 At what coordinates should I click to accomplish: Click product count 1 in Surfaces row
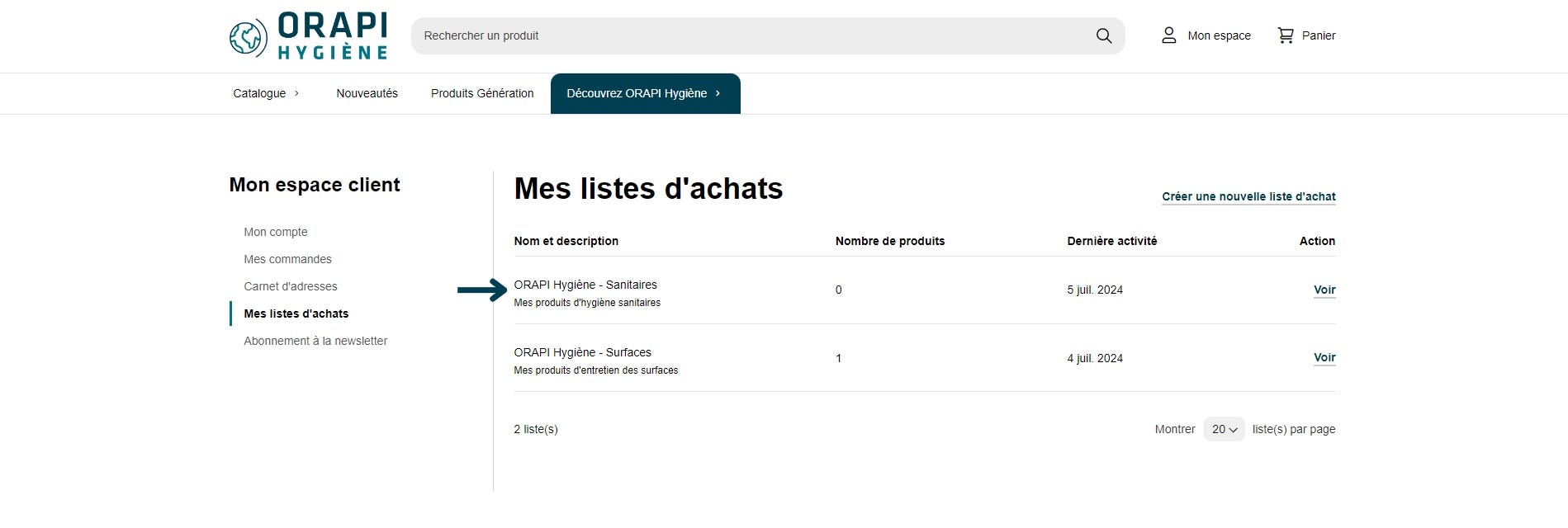pyautogui.click(x=839, y=358)
